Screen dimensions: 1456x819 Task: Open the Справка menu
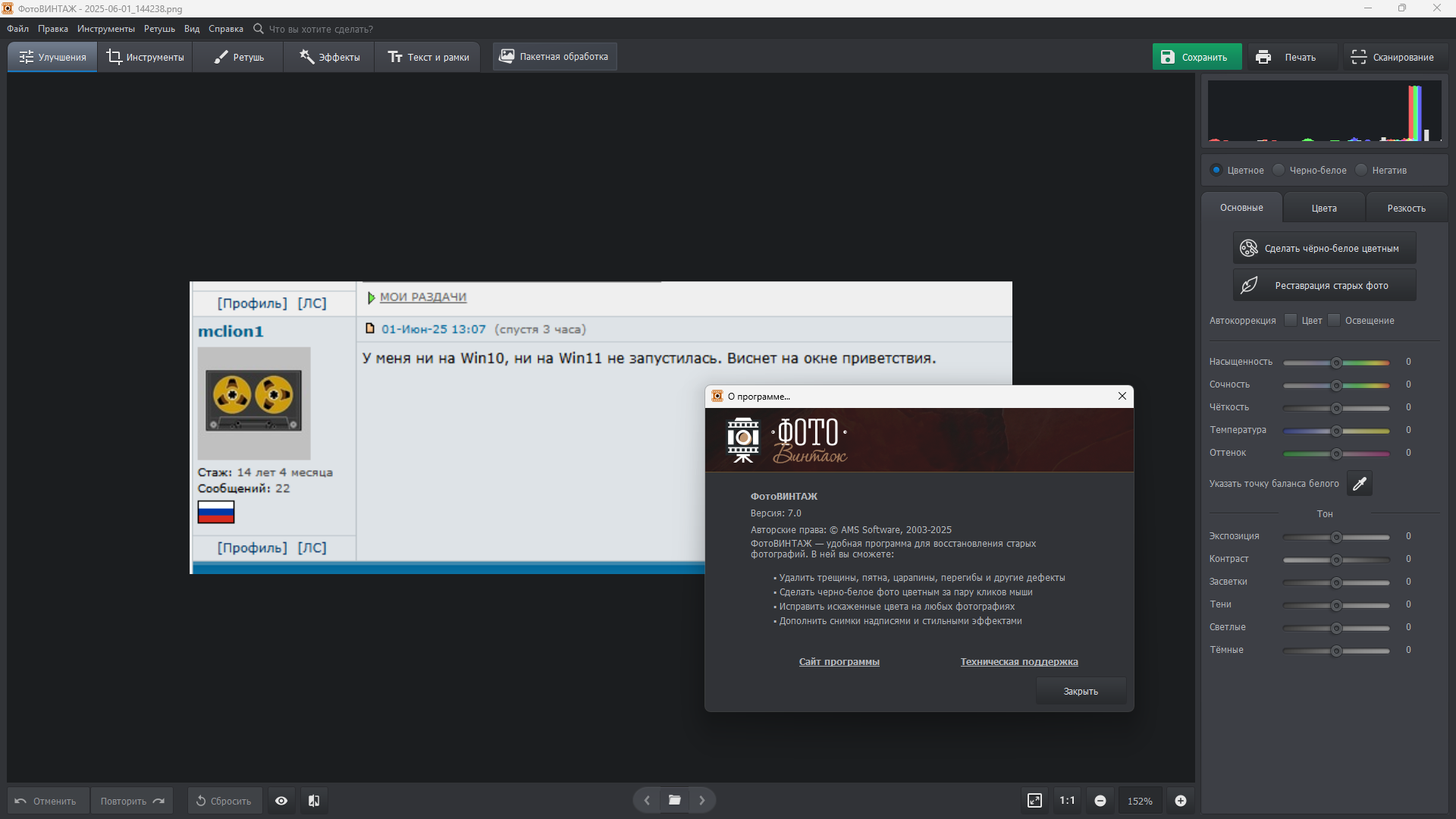pos(226,29)
